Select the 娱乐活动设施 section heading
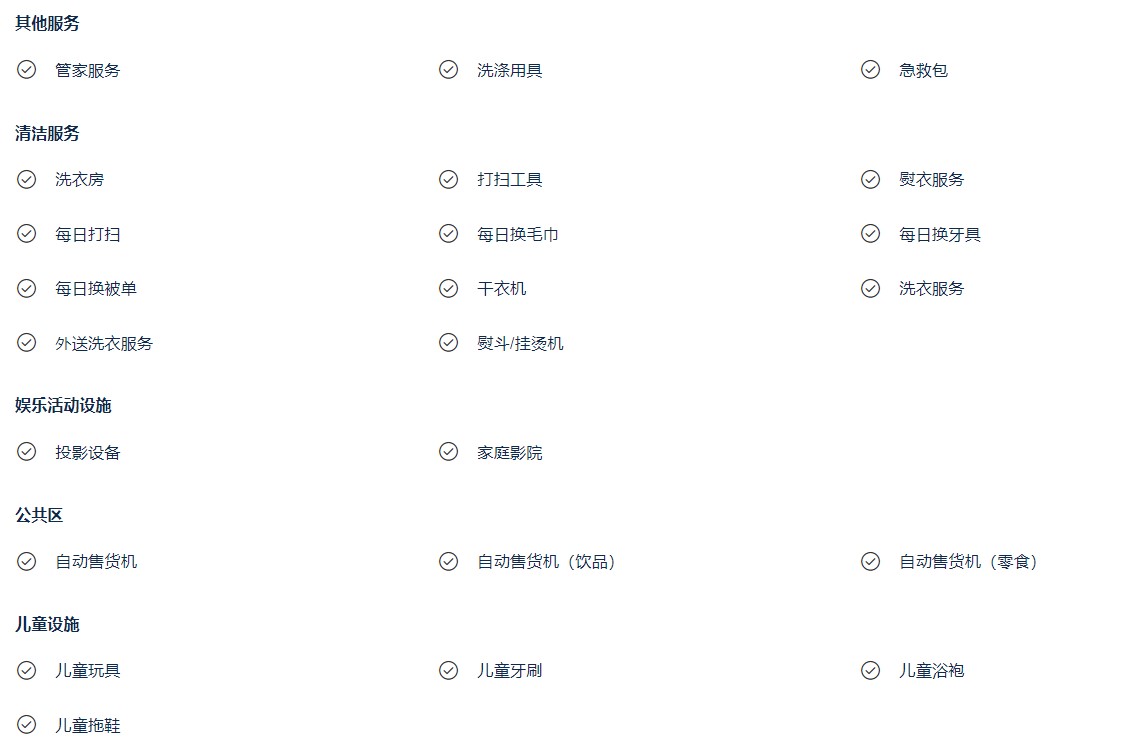This screenshot has height=747, width=1140. tap(63, 405)
